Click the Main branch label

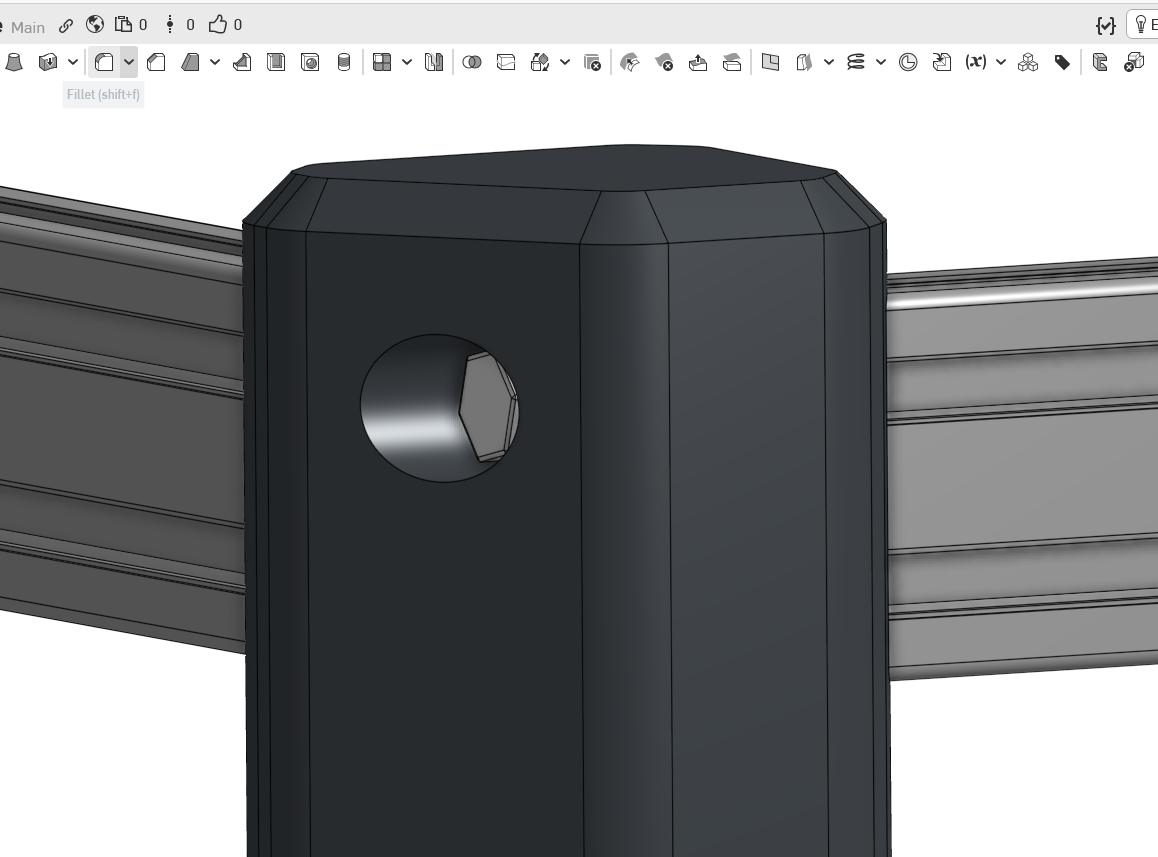point(28,27)
